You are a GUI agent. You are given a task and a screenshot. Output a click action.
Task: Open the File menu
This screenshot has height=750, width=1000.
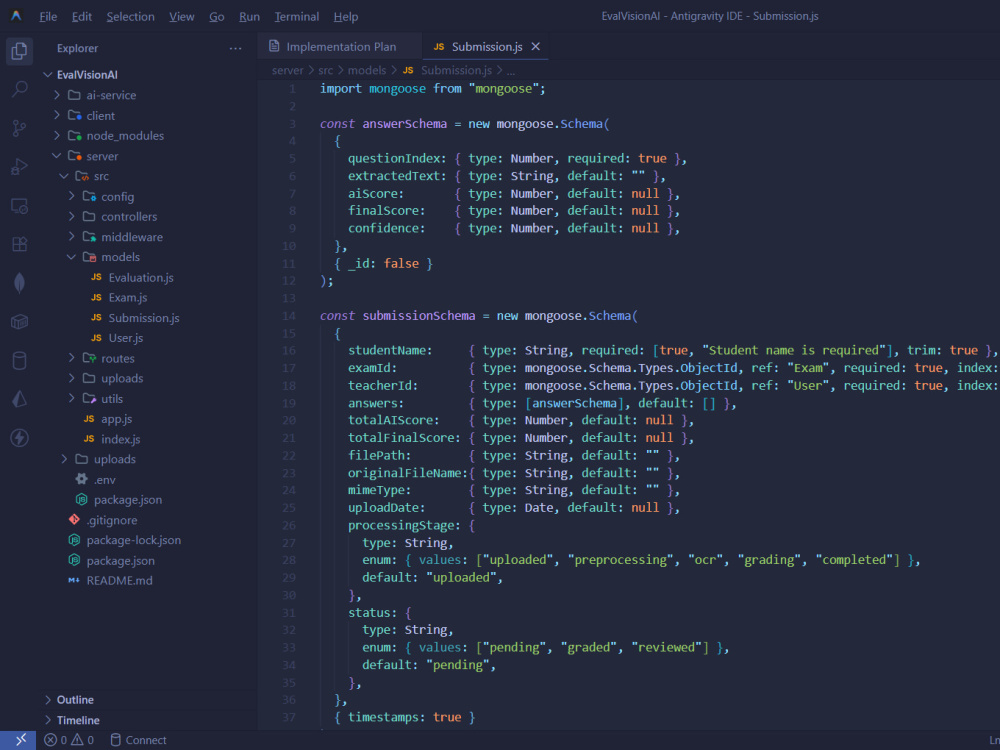pyautogui.click(x=48, y=17)
